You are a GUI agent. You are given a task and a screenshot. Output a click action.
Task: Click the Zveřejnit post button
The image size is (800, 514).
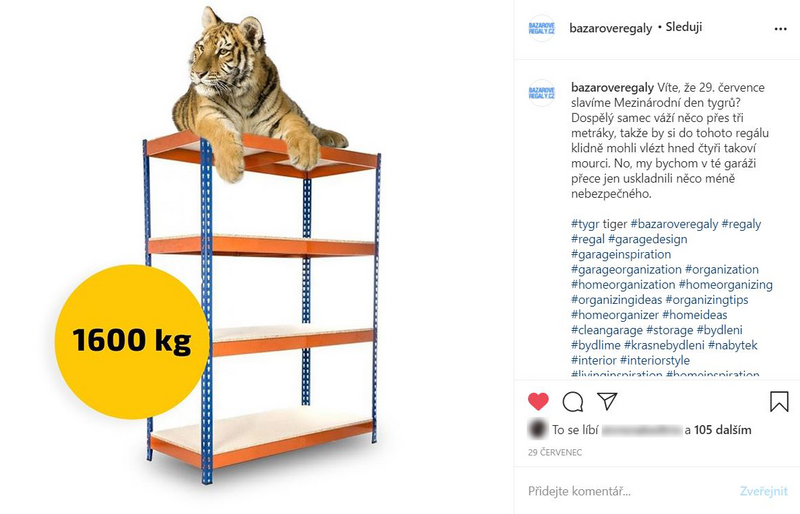(x=764, y=491)
